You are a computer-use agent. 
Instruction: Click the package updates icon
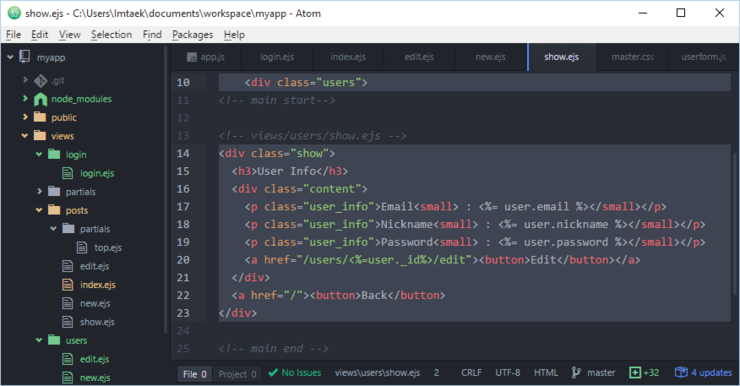(681, 372)
